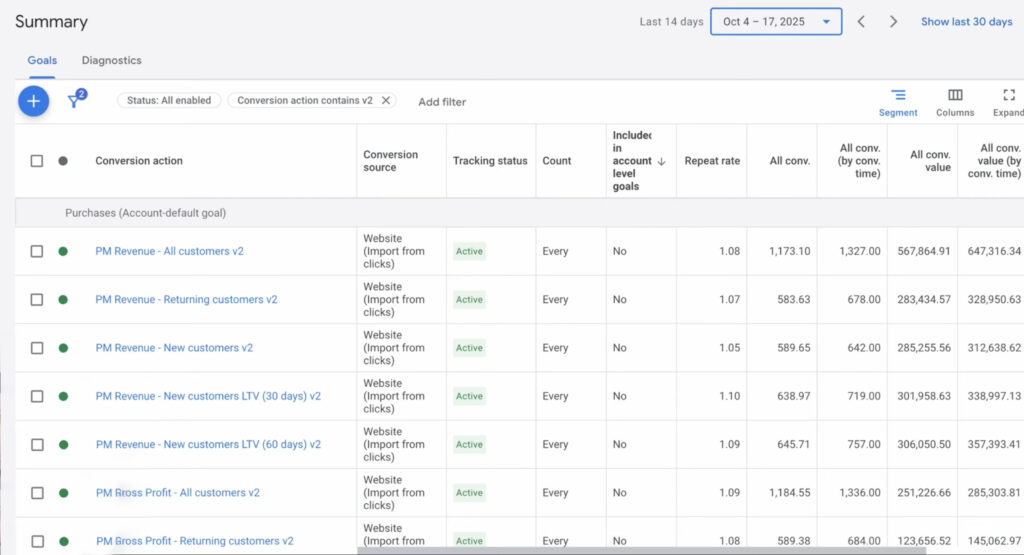Select the Goals tab
Image resolution: width=1024 pixels, height=555 pixels.
42,61
